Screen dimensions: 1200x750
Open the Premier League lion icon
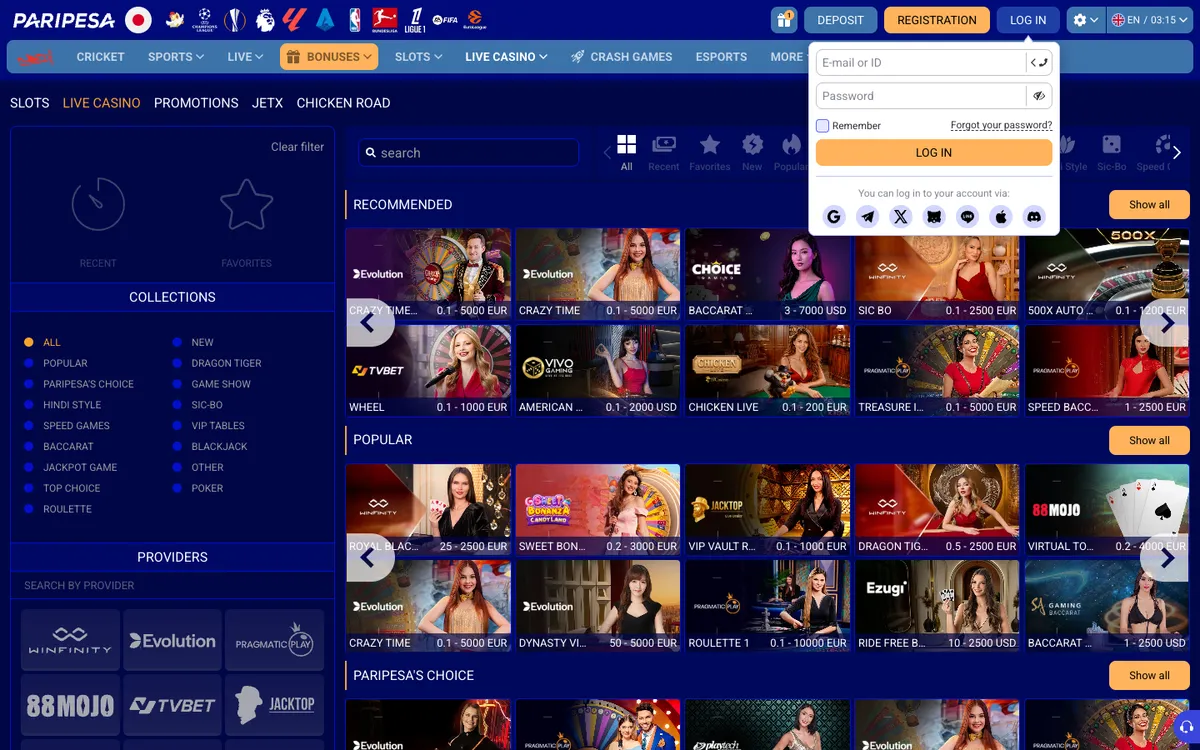click(265, 19)
